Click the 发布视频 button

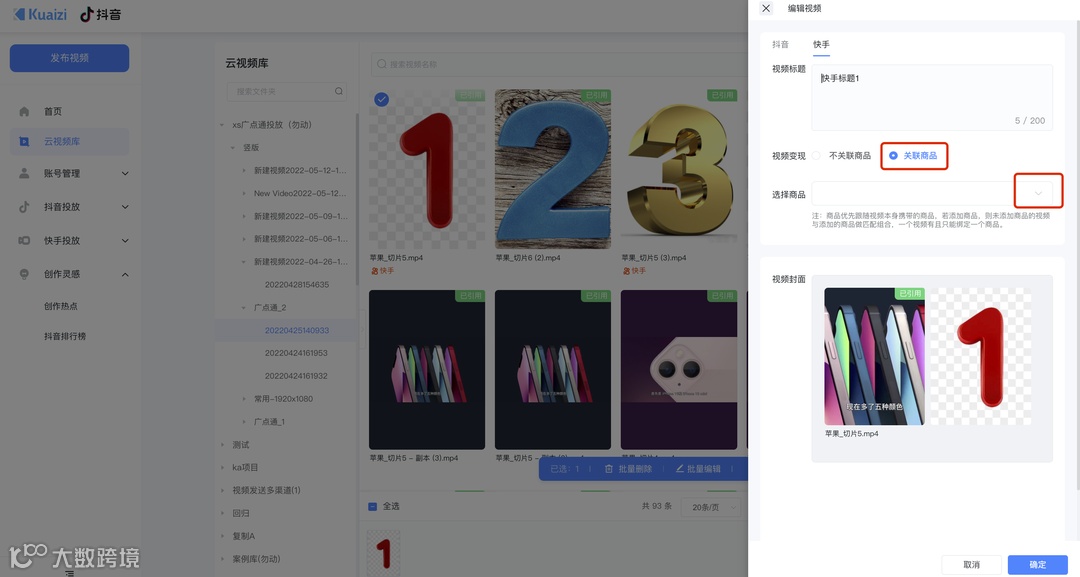[x=69, y=58]
